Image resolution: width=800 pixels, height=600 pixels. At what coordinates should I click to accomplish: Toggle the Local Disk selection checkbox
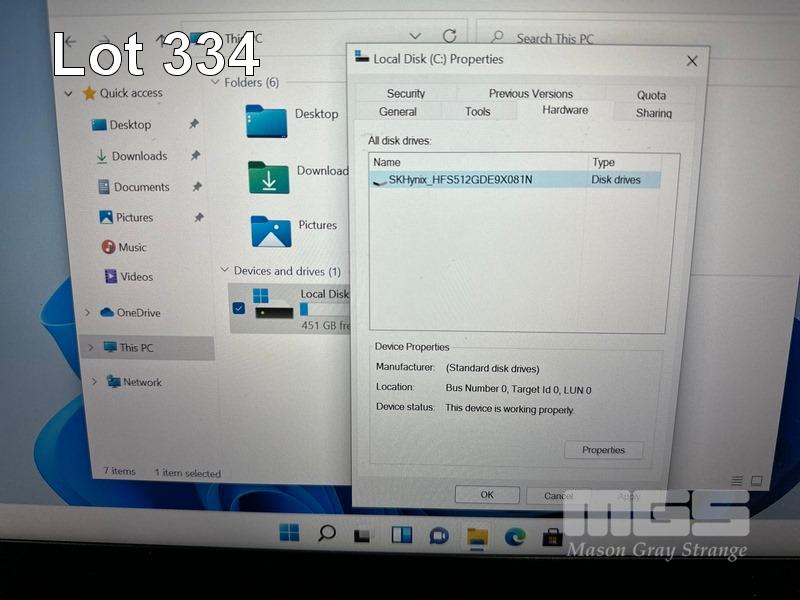[x=238, y=308]
